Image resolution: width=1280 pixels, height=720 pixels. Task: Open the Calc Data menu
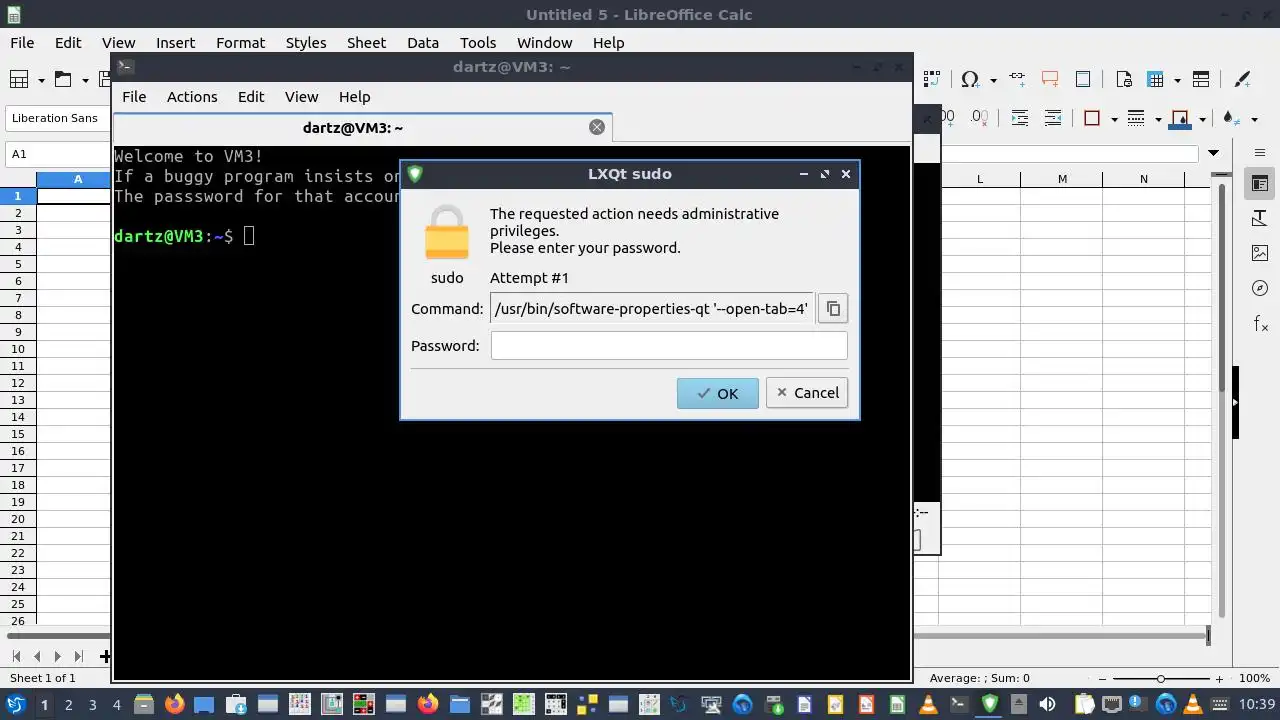point(423,43)
